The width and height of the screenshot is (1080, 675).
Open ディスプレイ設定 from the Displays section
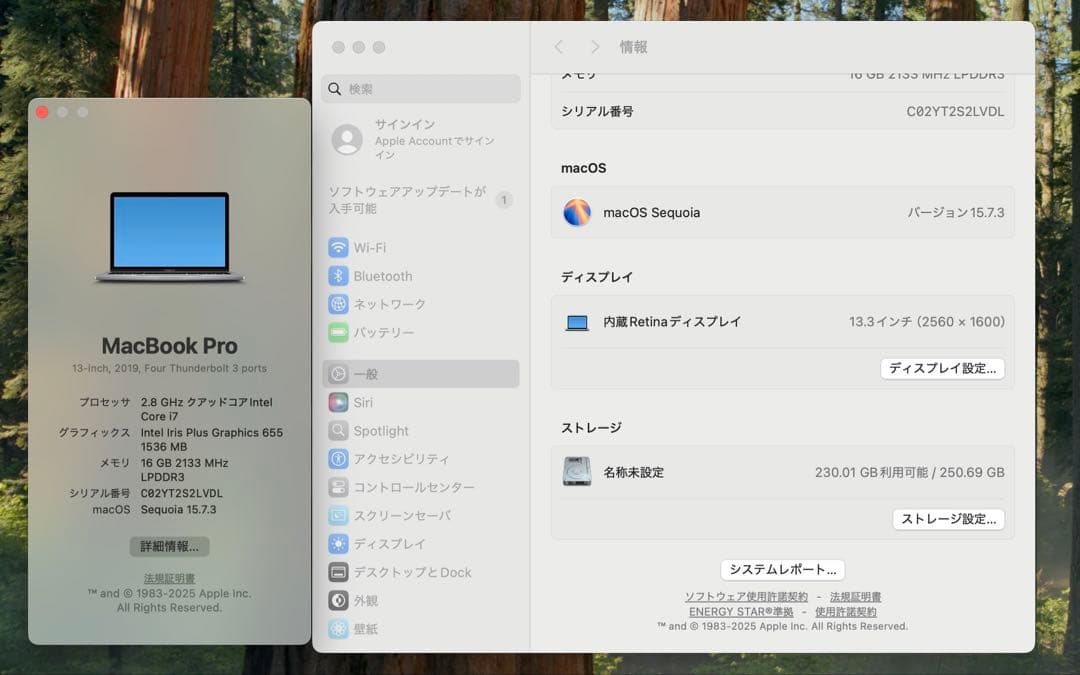(941, 368)
